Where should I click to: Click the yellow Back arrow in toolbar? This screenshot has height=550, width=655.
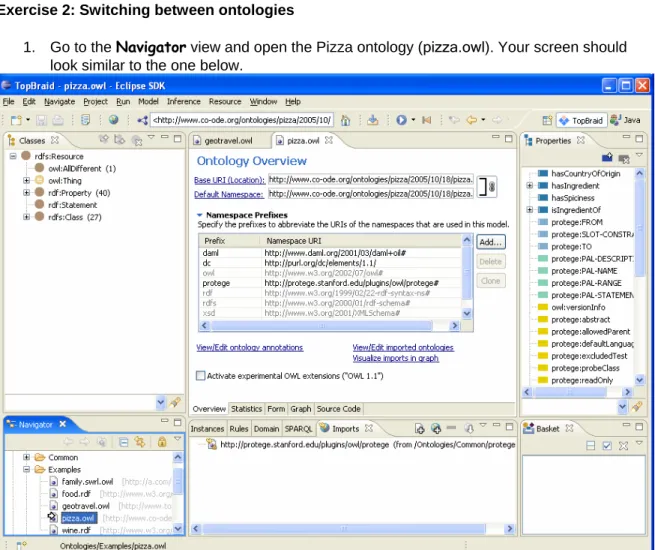coord(472,120)
